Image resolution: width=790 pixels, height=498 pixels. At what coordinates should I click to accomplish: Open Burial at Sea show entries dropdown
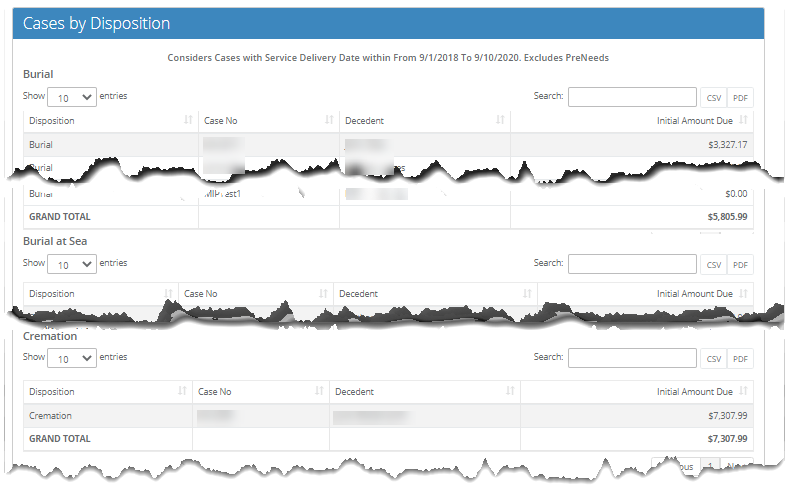[72, 264]
